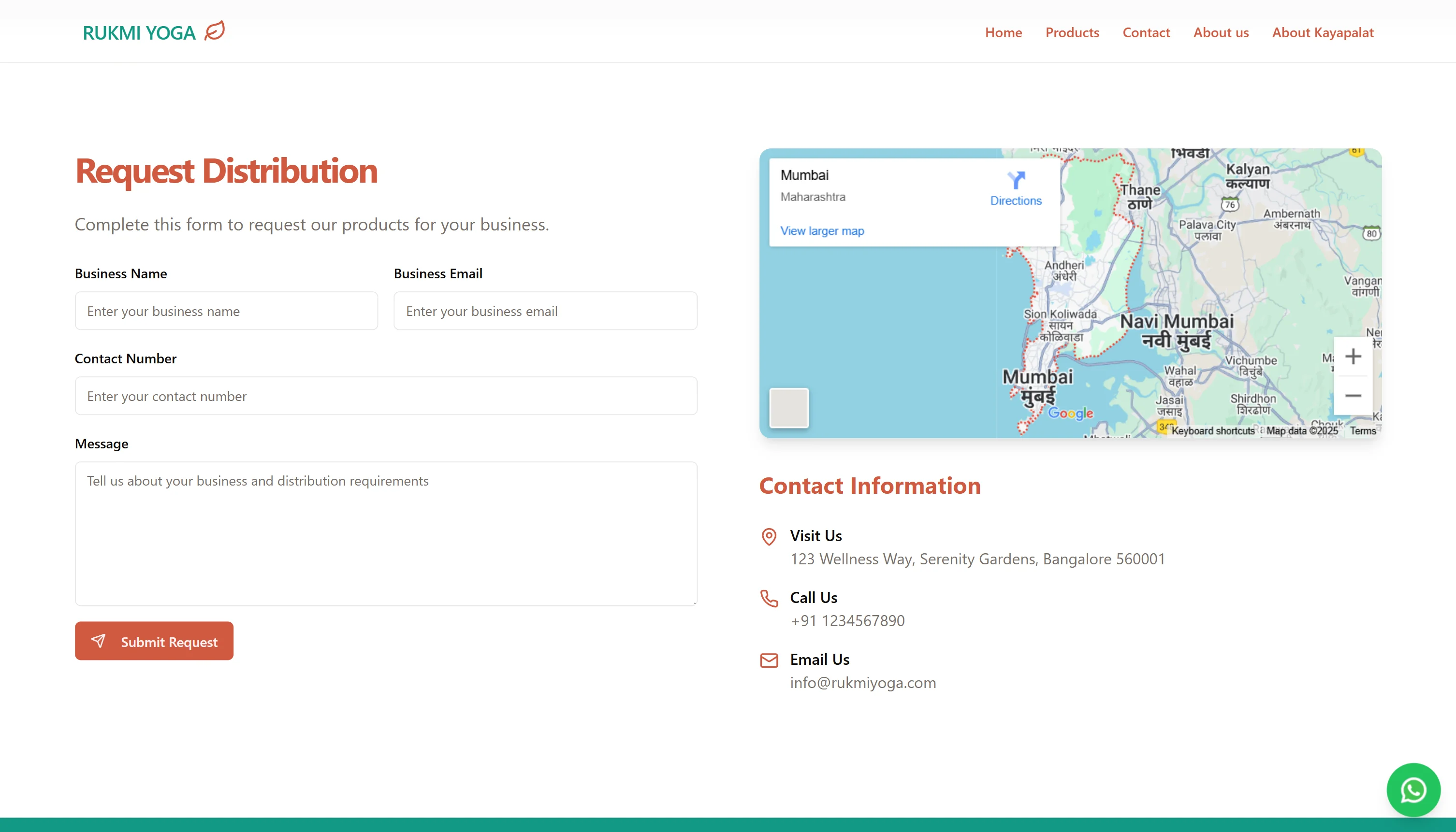
Task: Open map Keyboard shortcuts
Action: [1213, 431]
